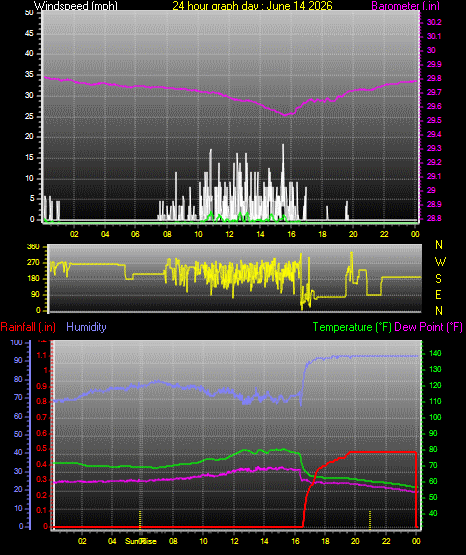Click the 29.5 barometer scale value
Screen dimensions: 466x555
pos(434,120)
